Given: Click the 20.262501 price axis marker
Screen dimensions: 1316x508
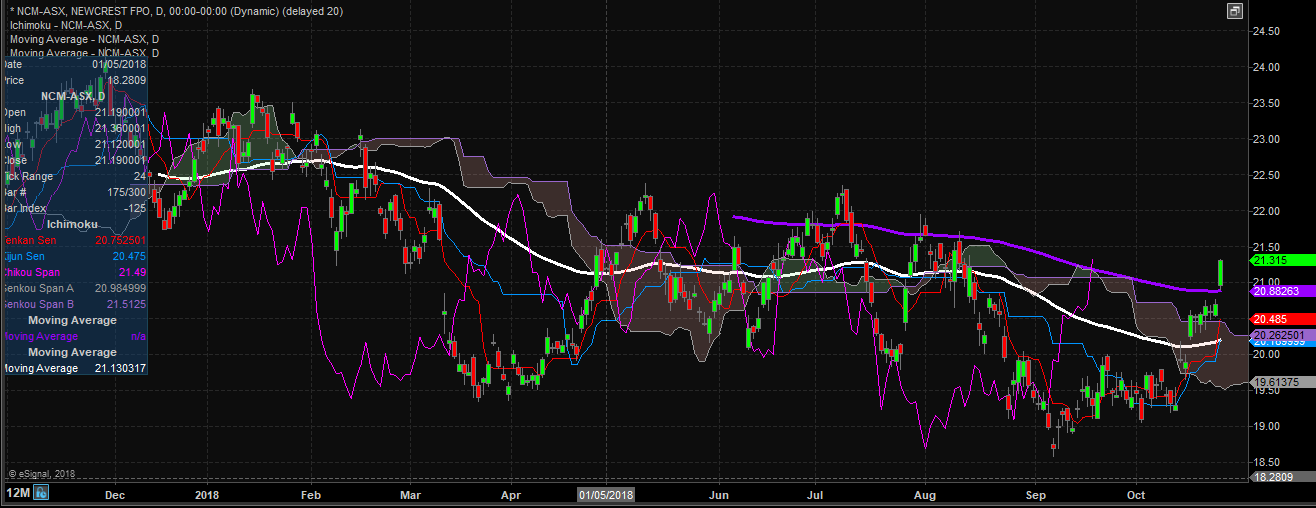Looking at the screenshot, I should (x=1282, y=335).
